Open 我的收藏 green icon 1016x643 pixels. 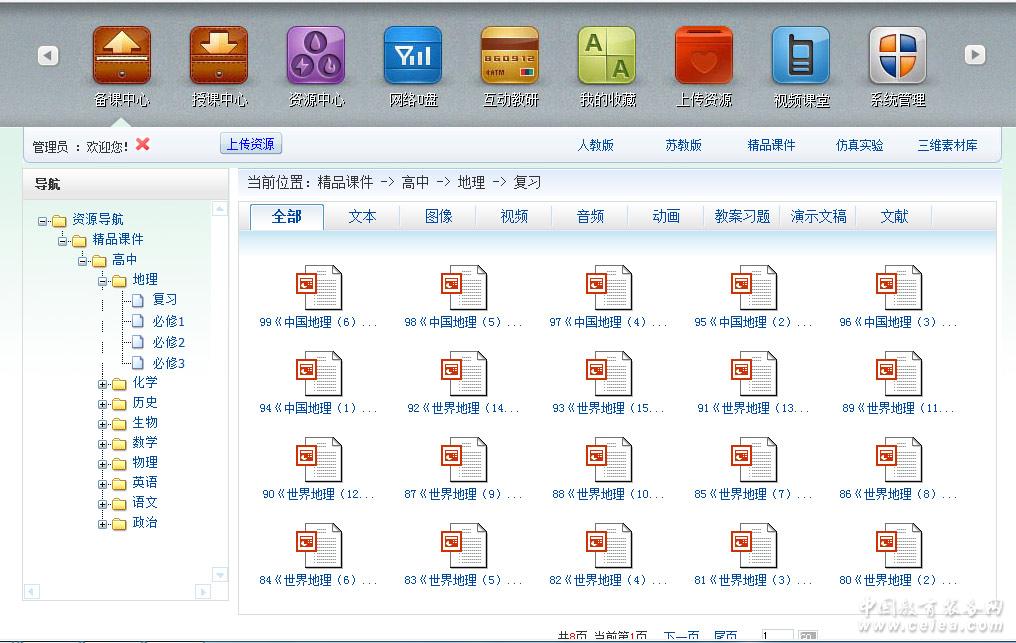pyautogui.click(x=606, y=56)
